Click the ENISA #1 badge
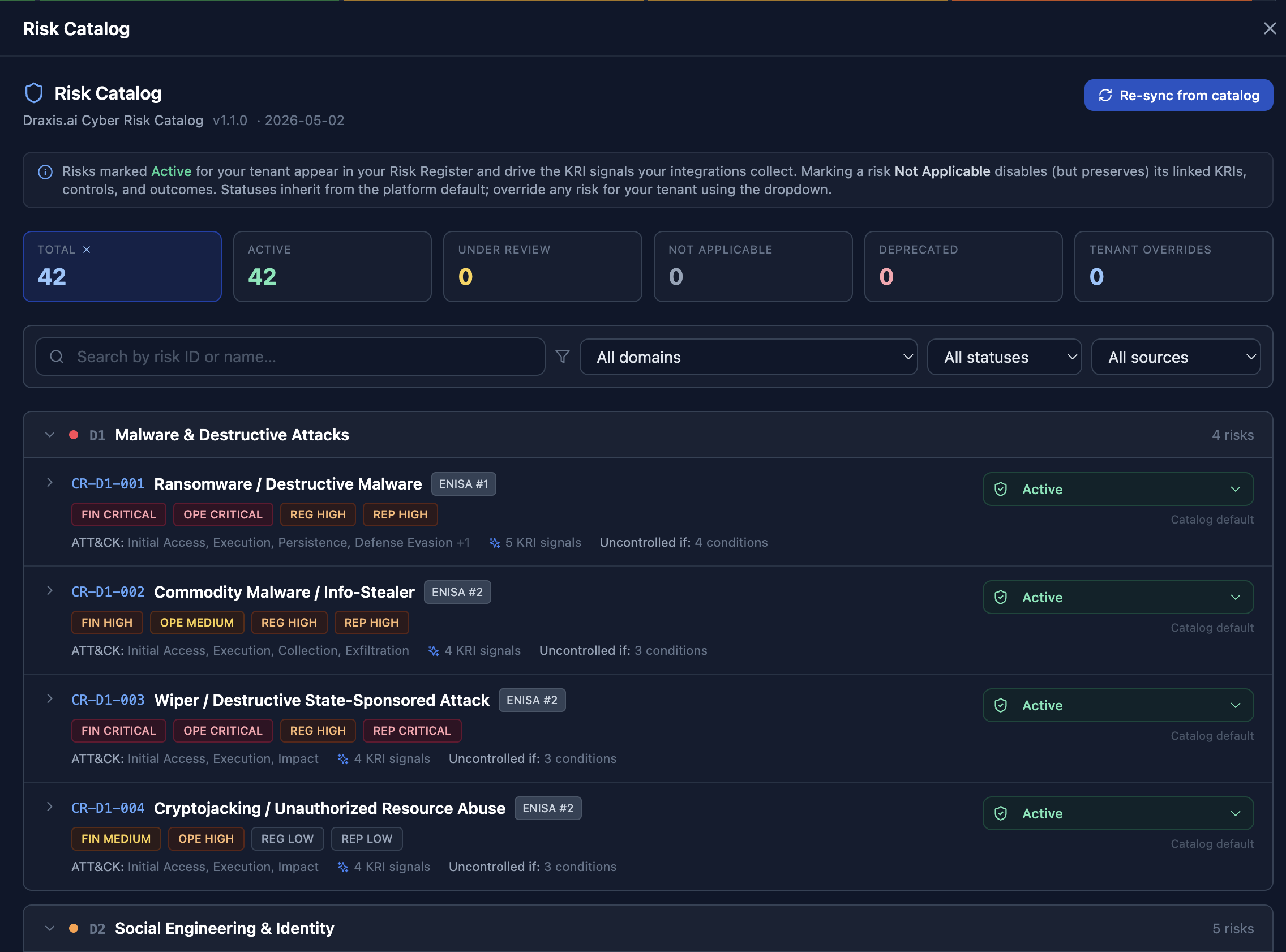Viewport: 1286px width, 952px height. click(x=463, y=484)
